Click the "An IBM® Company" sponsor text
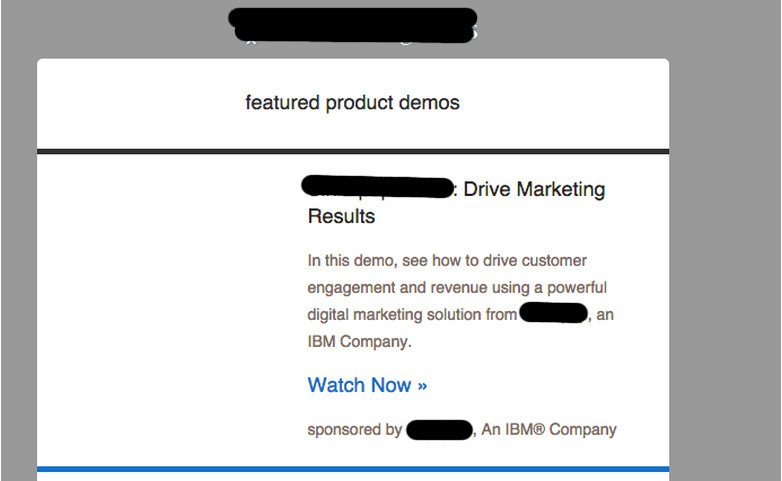This screenshot has height=481, width=782. pos(549,430)
